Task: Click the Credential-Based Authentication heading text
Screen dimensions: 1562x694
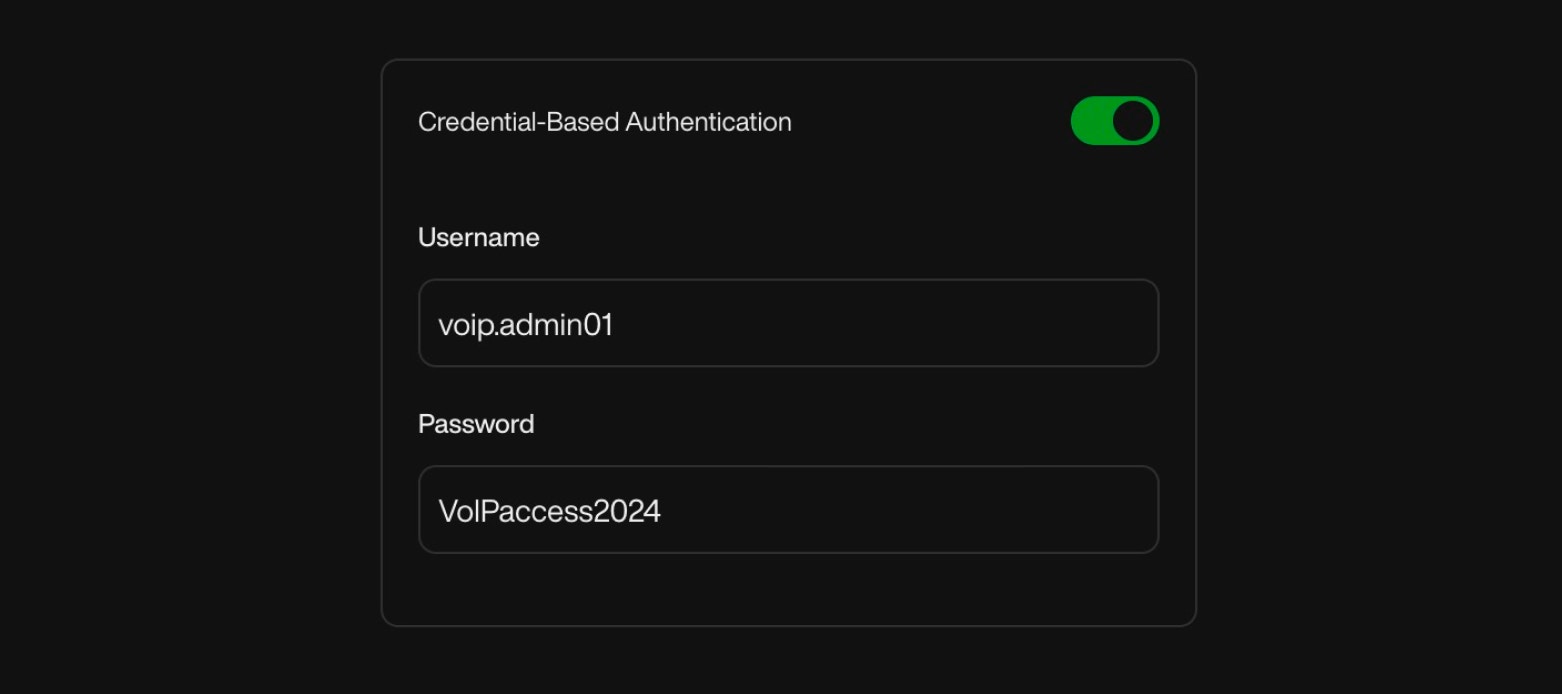Action: pyautogui.click(x=605, y=121)
